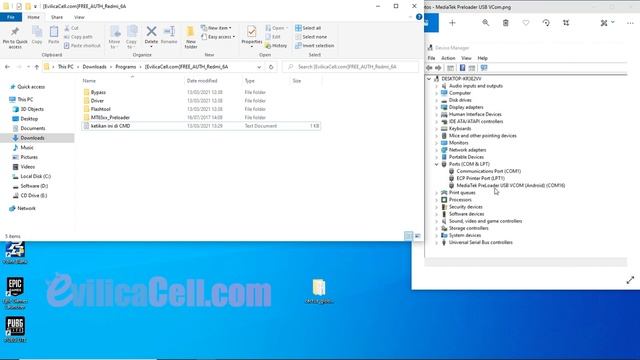The width and height of the screenshot is (640, 360).
Task: Click Copy path in ribbon
Action: (78, 37)
